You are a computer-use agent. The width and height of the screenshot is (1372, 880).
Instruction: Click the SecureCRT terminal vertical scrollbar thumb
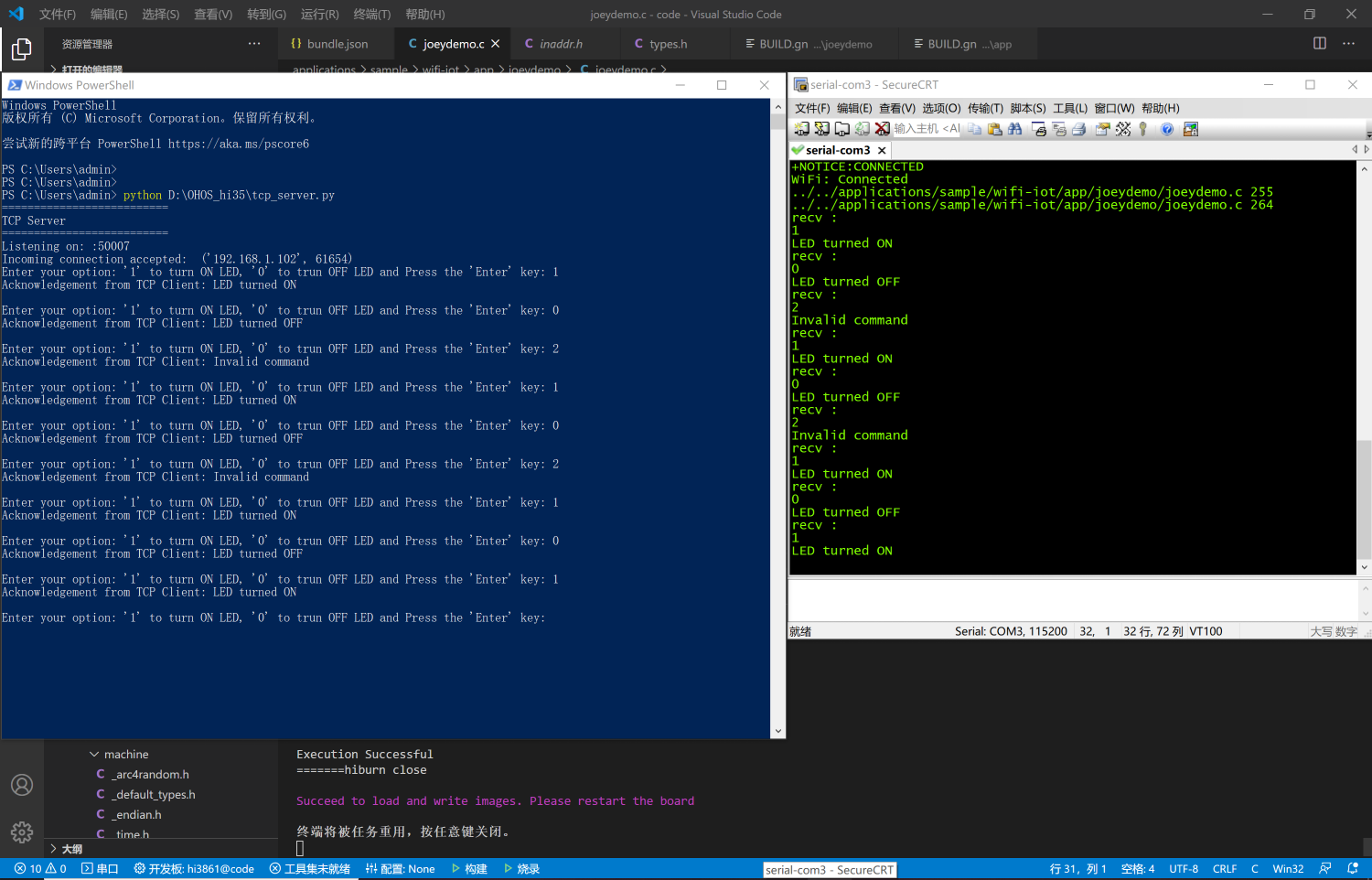coord(1364,499)
